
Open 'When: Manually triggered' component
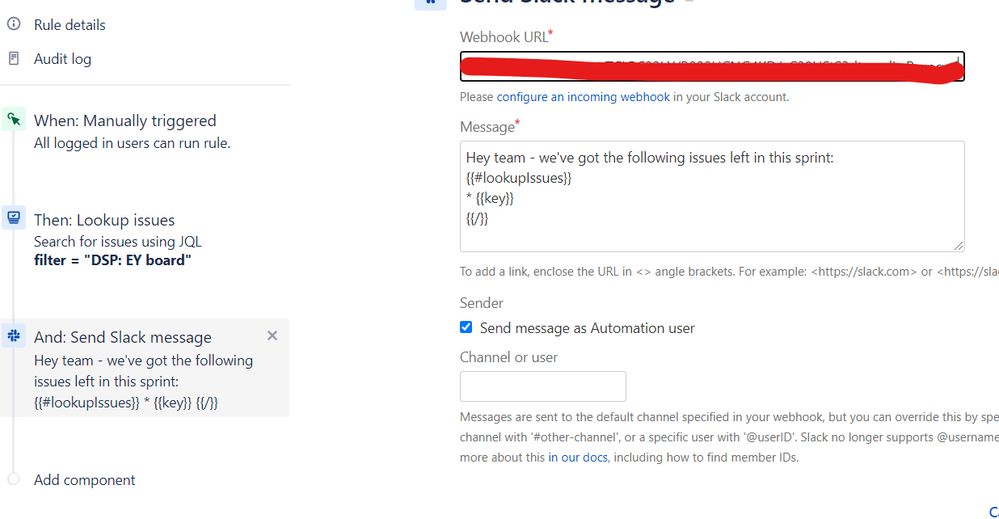[x=125, y=120]
